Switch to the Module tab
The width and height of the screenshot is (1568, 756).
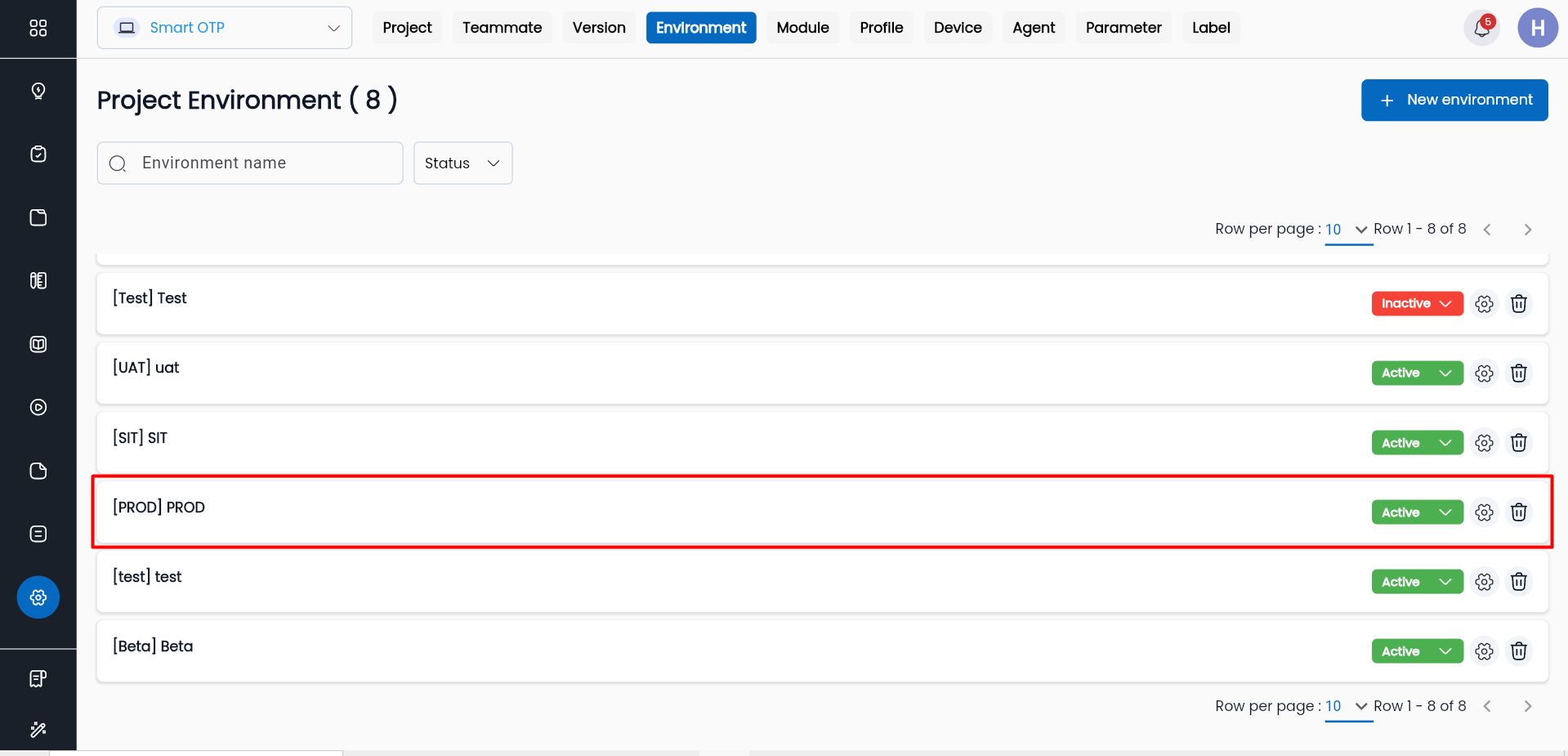802,28
